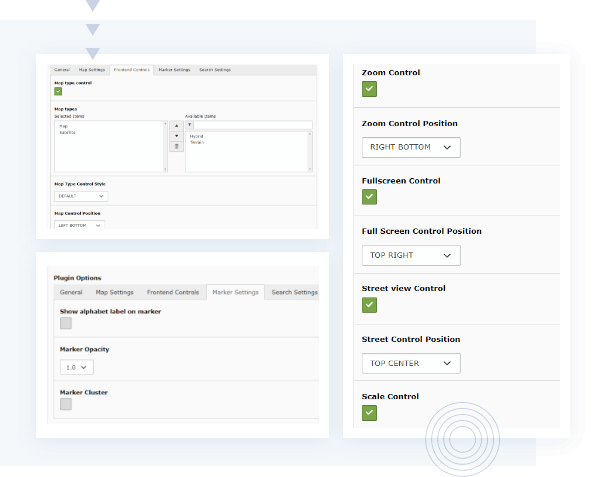Viewport: 600px width, 477px height.
Task: Open the Street Control Position dropdown
Action: pyautogui.click(x=410, y=363)
